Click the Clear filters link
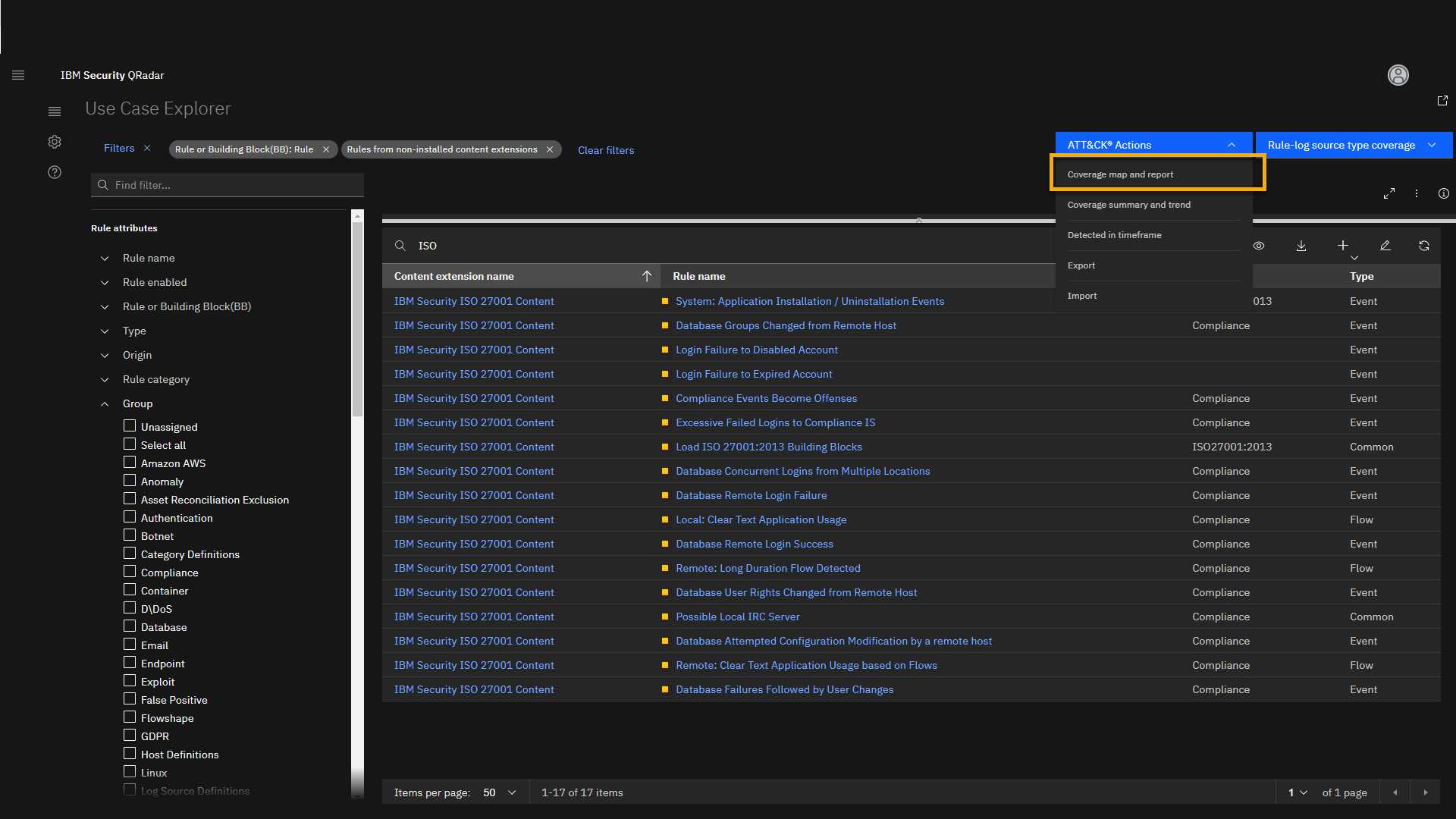 tap(606, 150)
